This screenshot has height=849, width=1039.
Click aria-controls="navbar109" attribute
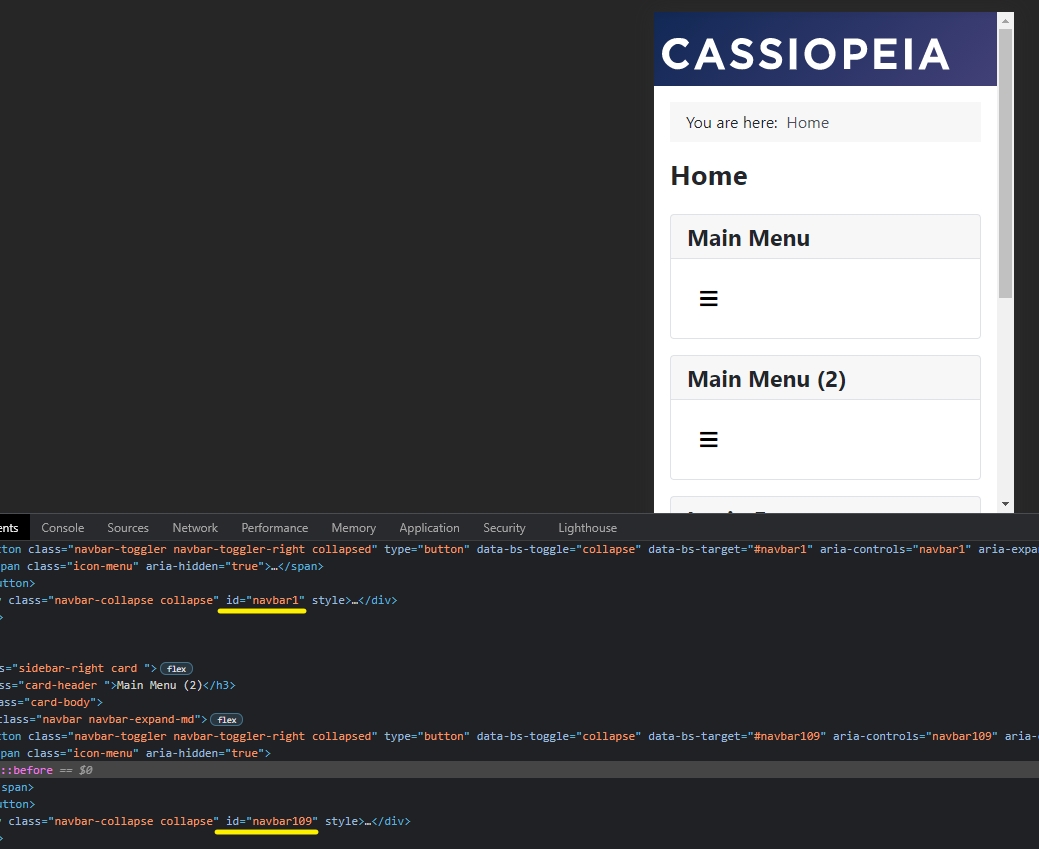coord(915,736)
